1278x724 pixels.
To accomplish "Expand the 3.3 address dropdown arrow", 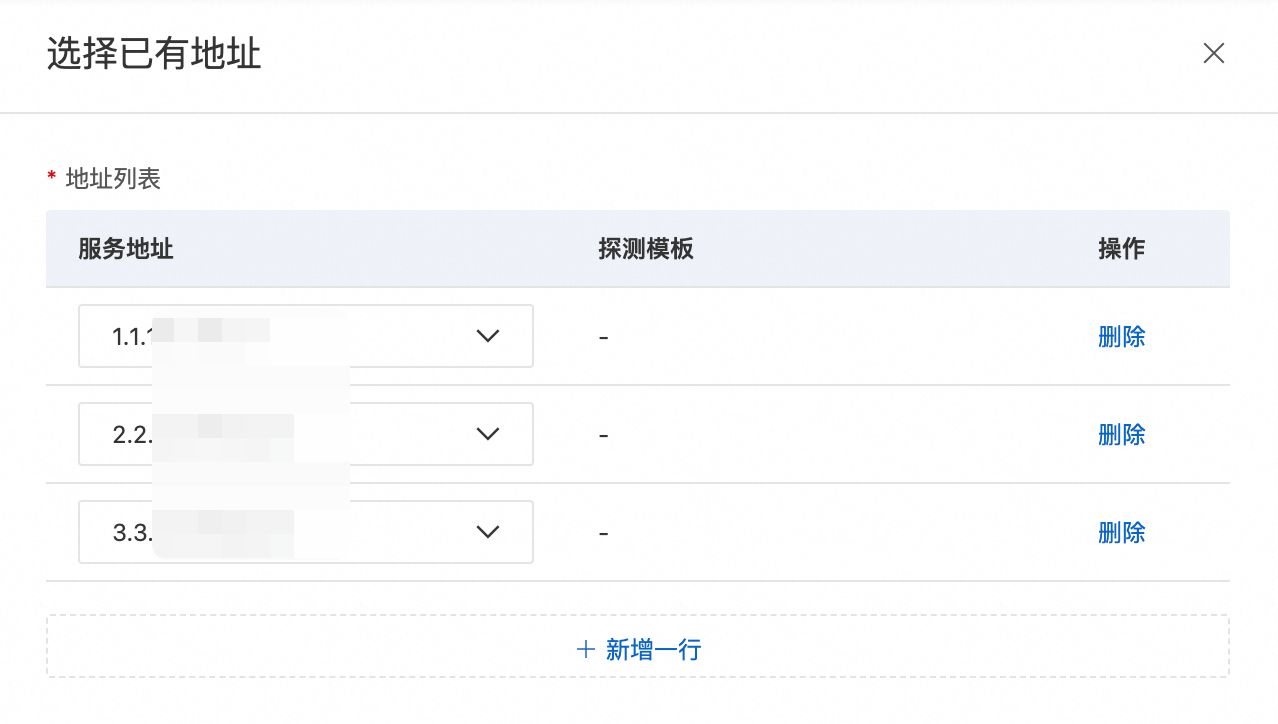I will pos(487,532).
